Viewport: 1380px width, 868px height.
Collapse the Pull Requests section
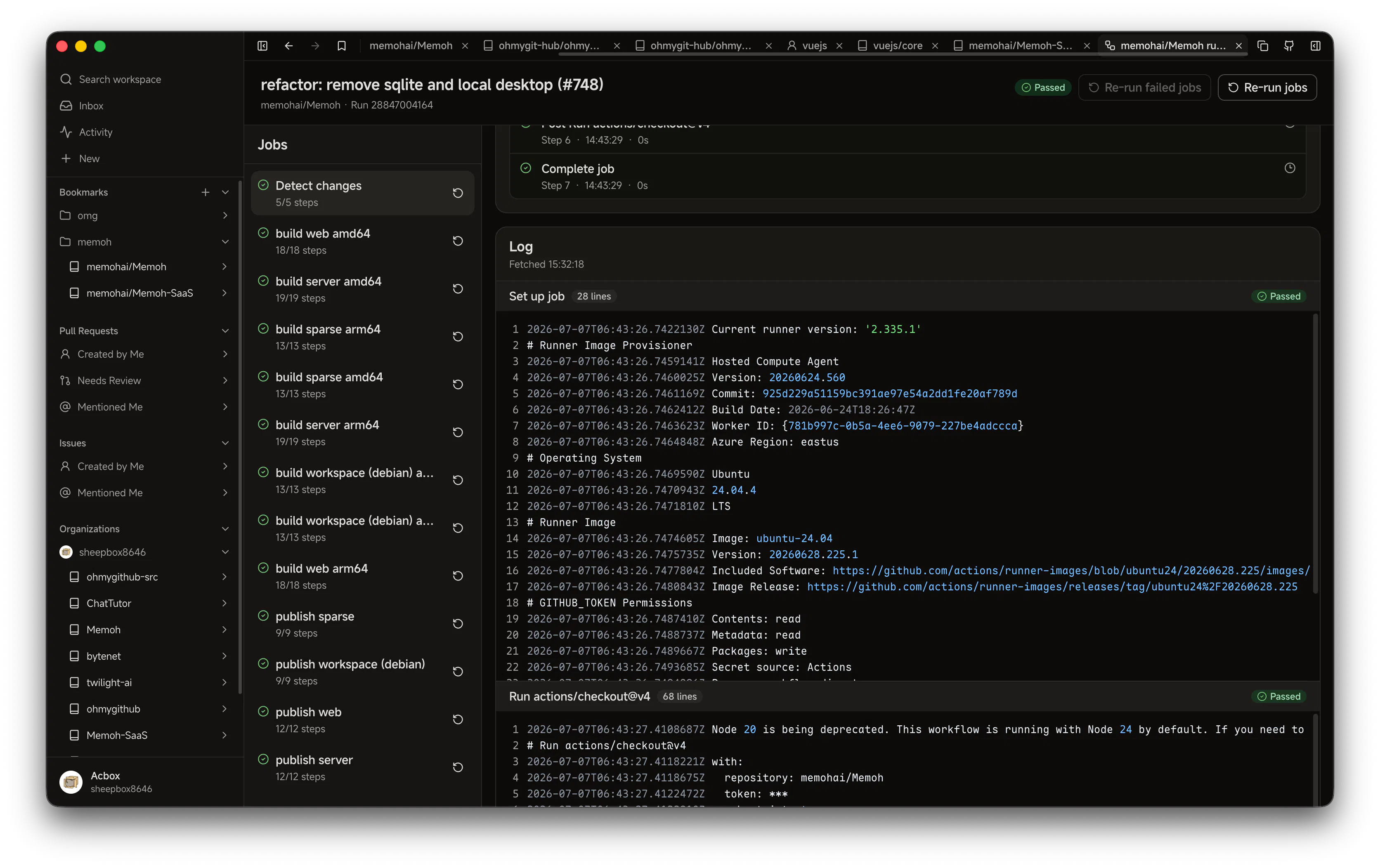[225, 331]
